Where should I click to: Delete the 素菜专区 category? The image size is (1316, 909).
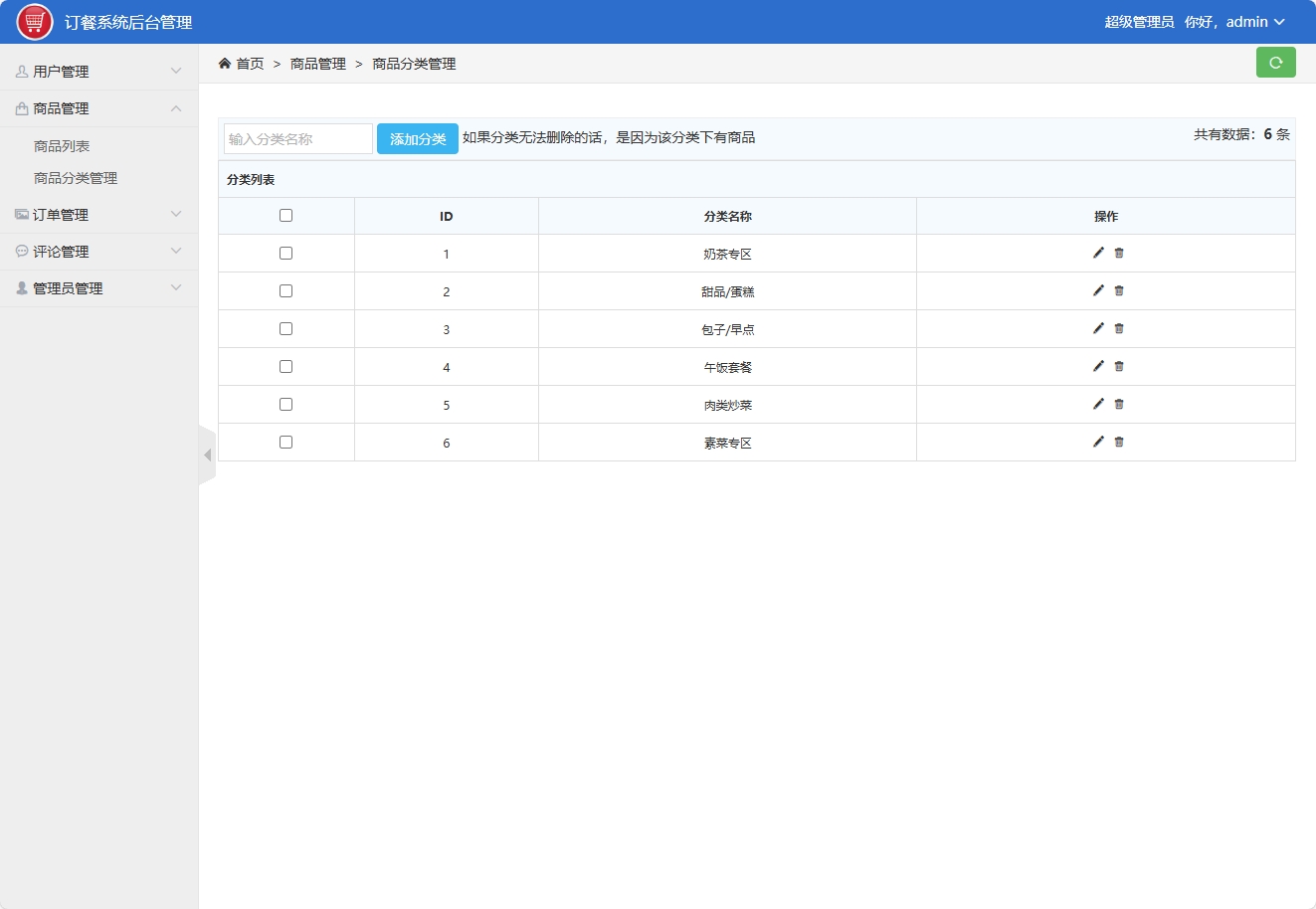pyautogui.click(x=1119, y=442)
